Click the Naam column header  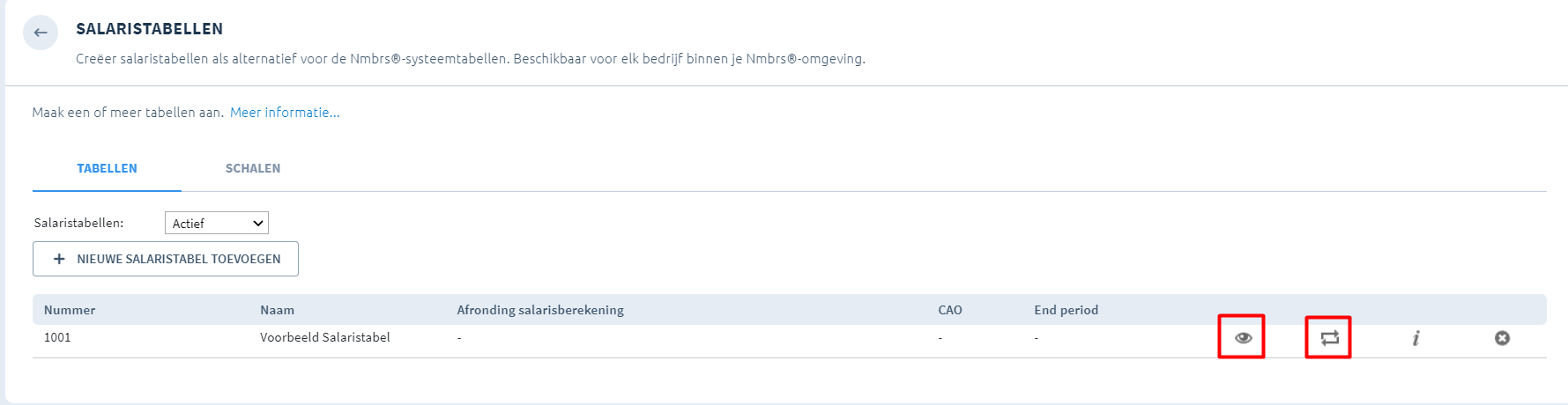[x=277, y=310]
